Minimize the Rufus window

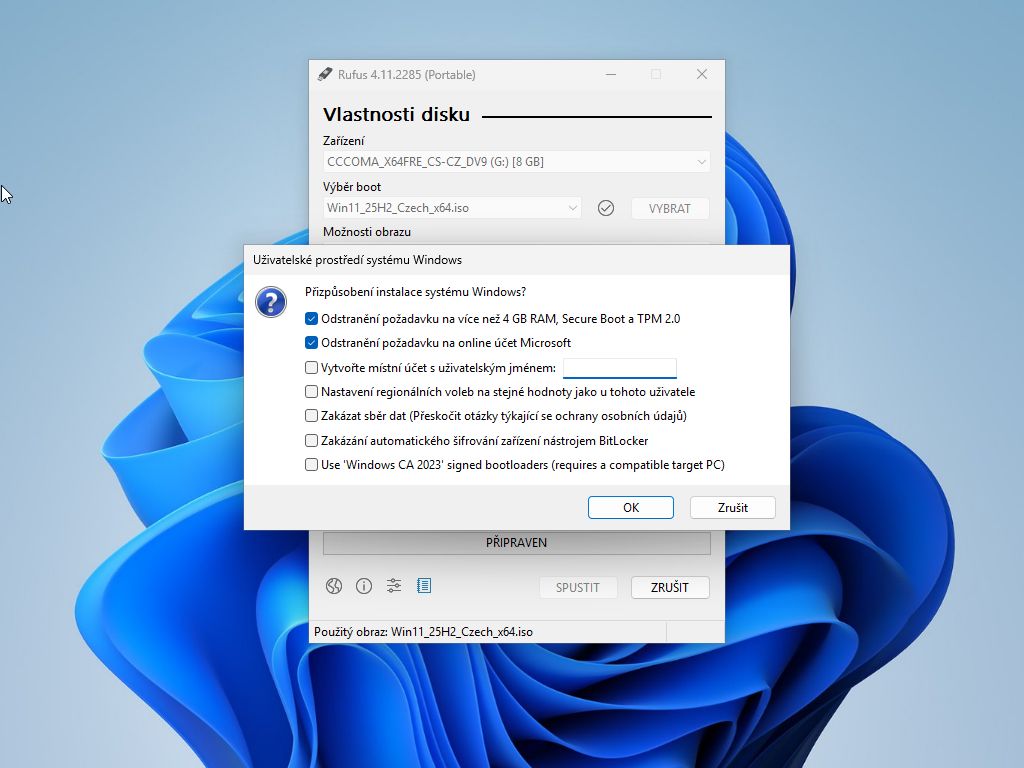pos(610,74)
